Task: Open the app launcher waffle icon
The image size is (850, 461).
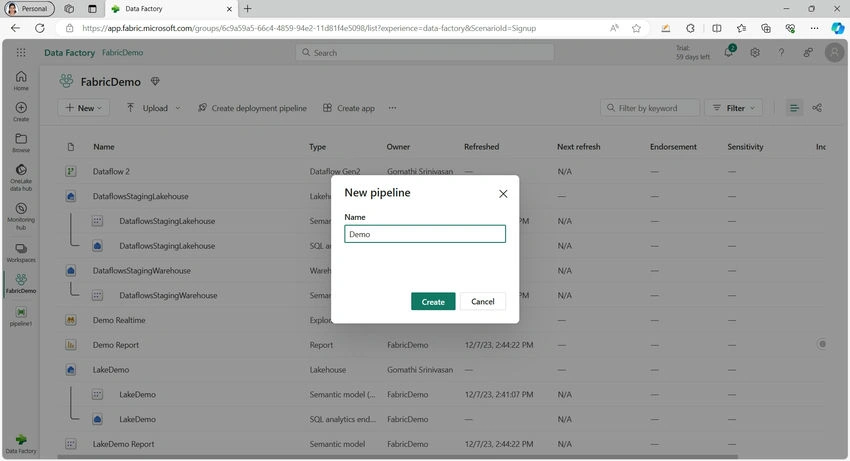Action: click(21, 53)
